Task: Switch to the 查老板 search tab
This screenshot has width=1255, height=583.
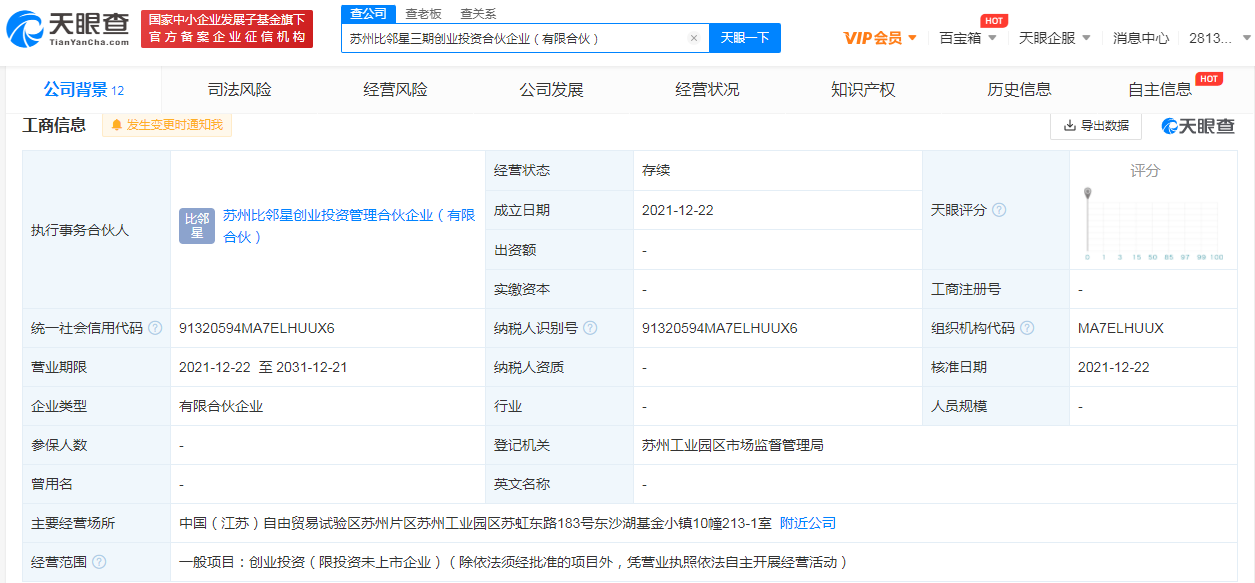Action: point(423,14)
